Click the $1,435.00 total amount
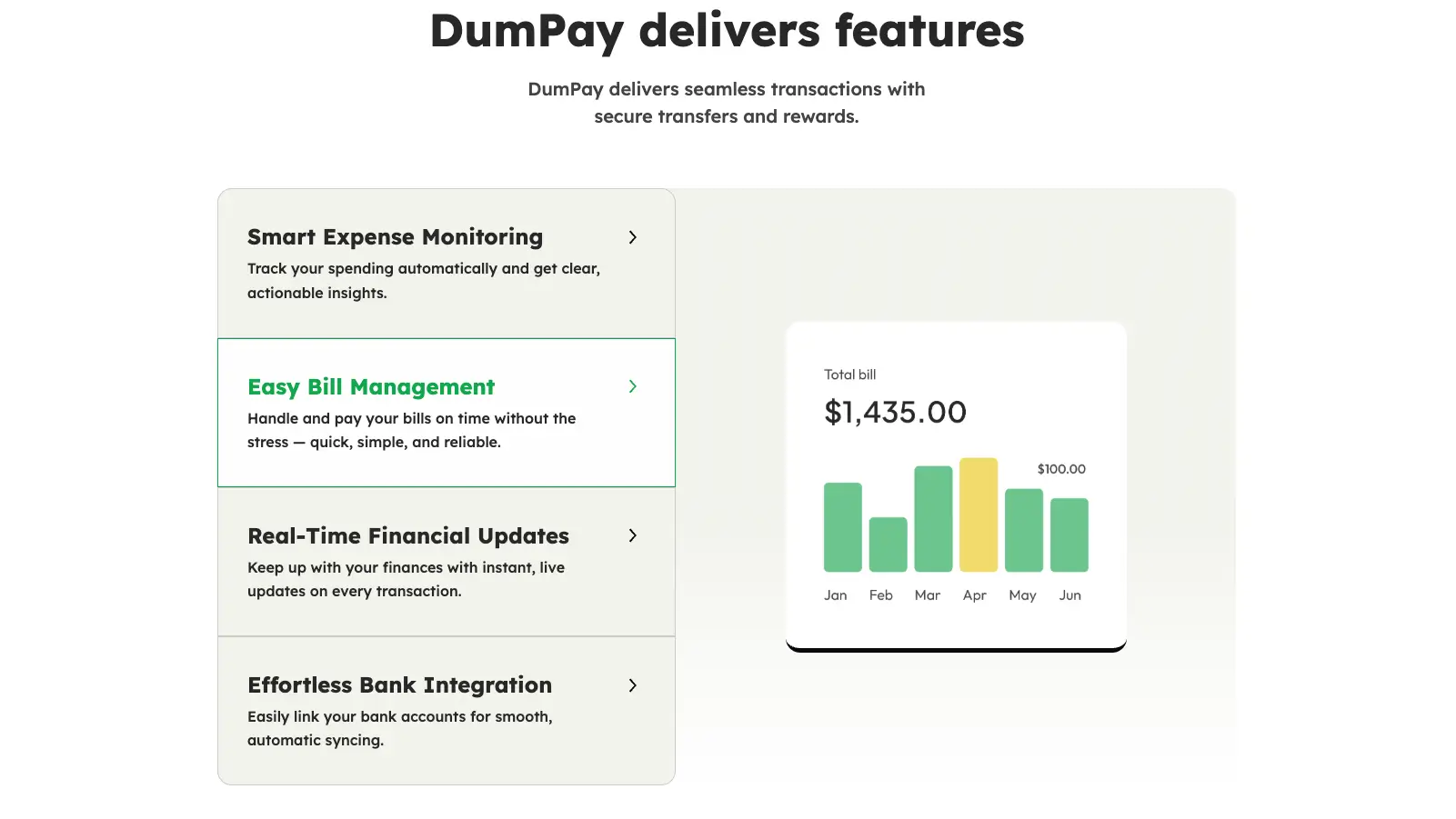Image resolution: width=1456 pixels, height=819 pixels. [895, 413]
